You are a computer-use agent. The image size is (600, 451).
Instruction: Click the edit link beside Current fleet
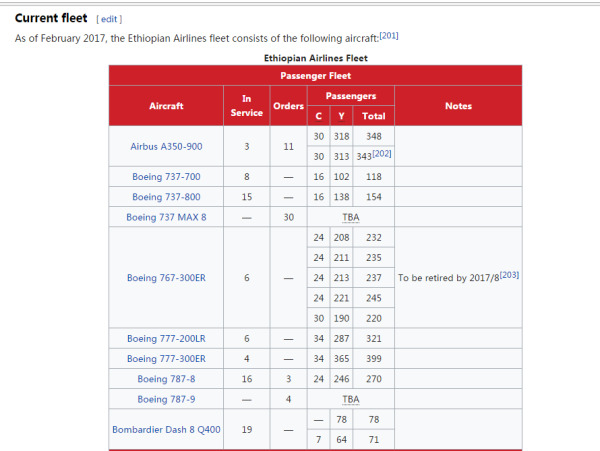(x=109, y=19)
